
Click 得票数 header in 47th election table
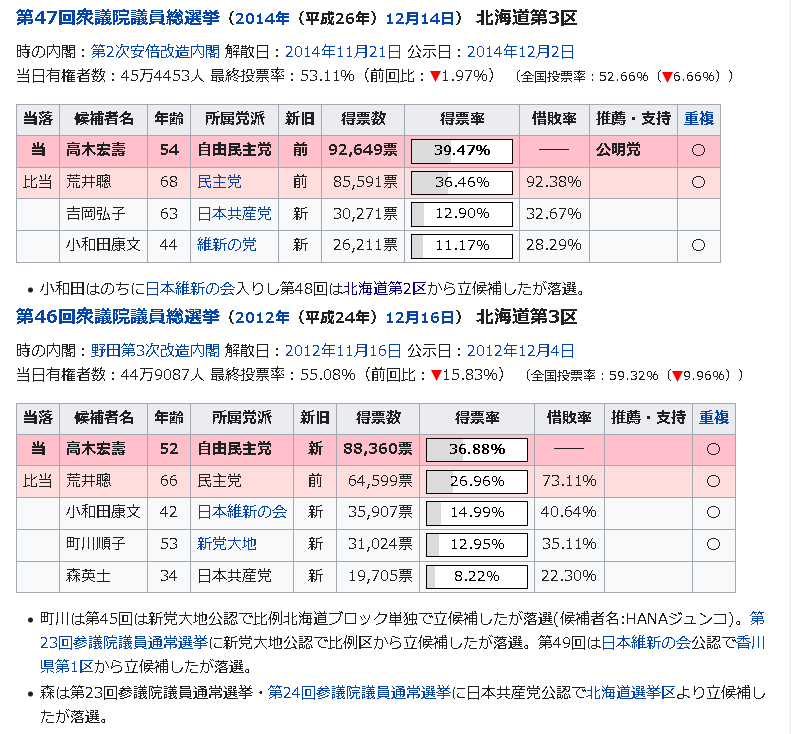click(363, 119)
